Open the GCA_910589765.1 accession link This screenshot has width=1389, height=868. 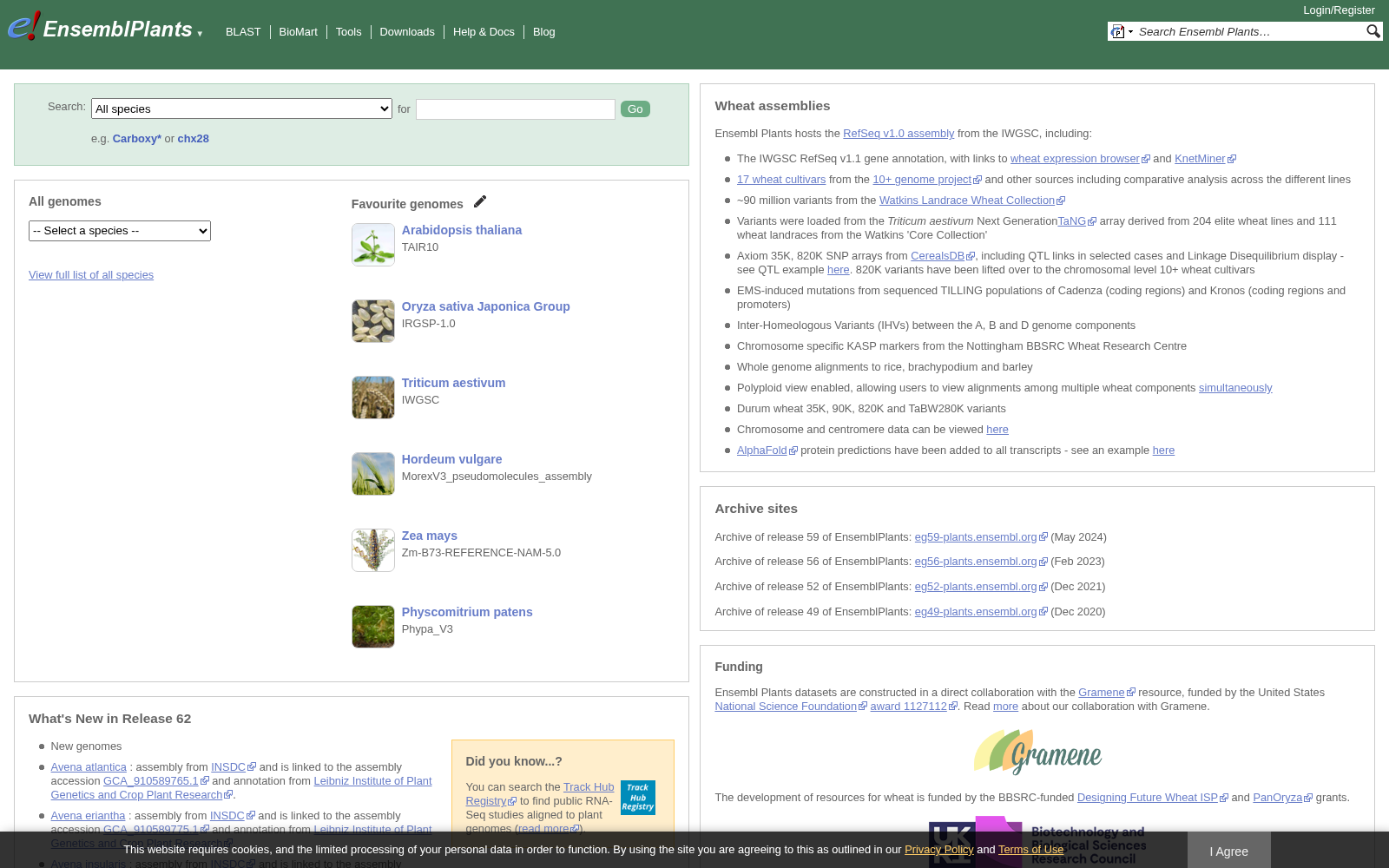tap(156, 781)
